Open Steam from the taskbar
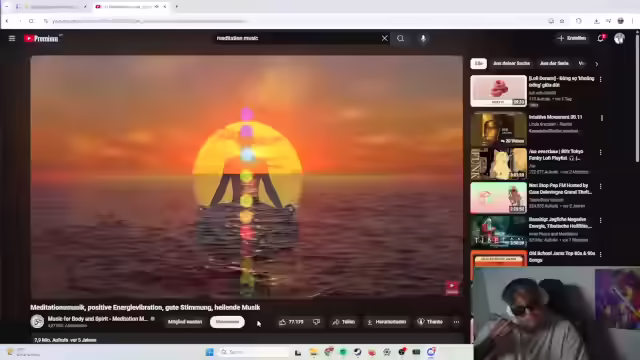Screen dimensions: 640x360 (x=357, y=352)
